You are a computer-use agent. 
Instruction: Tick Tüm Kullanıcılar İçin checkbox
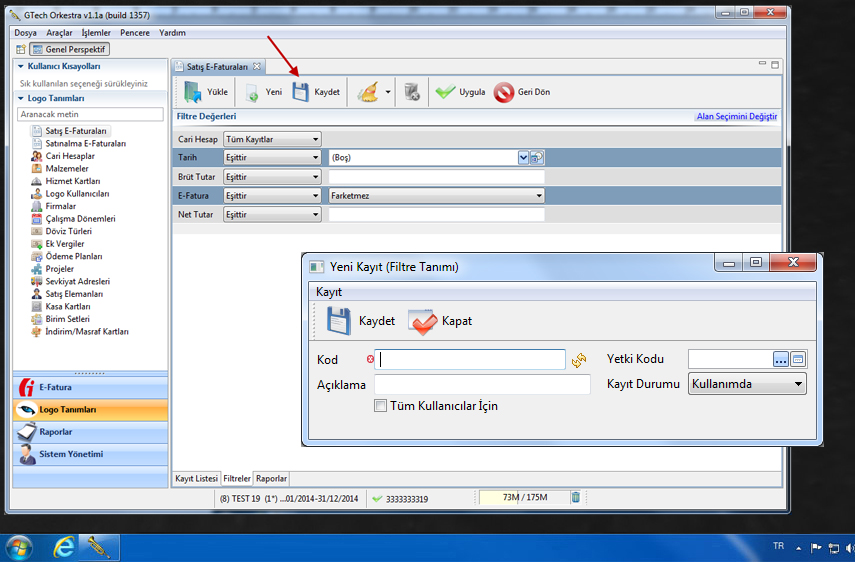point(380,406)
